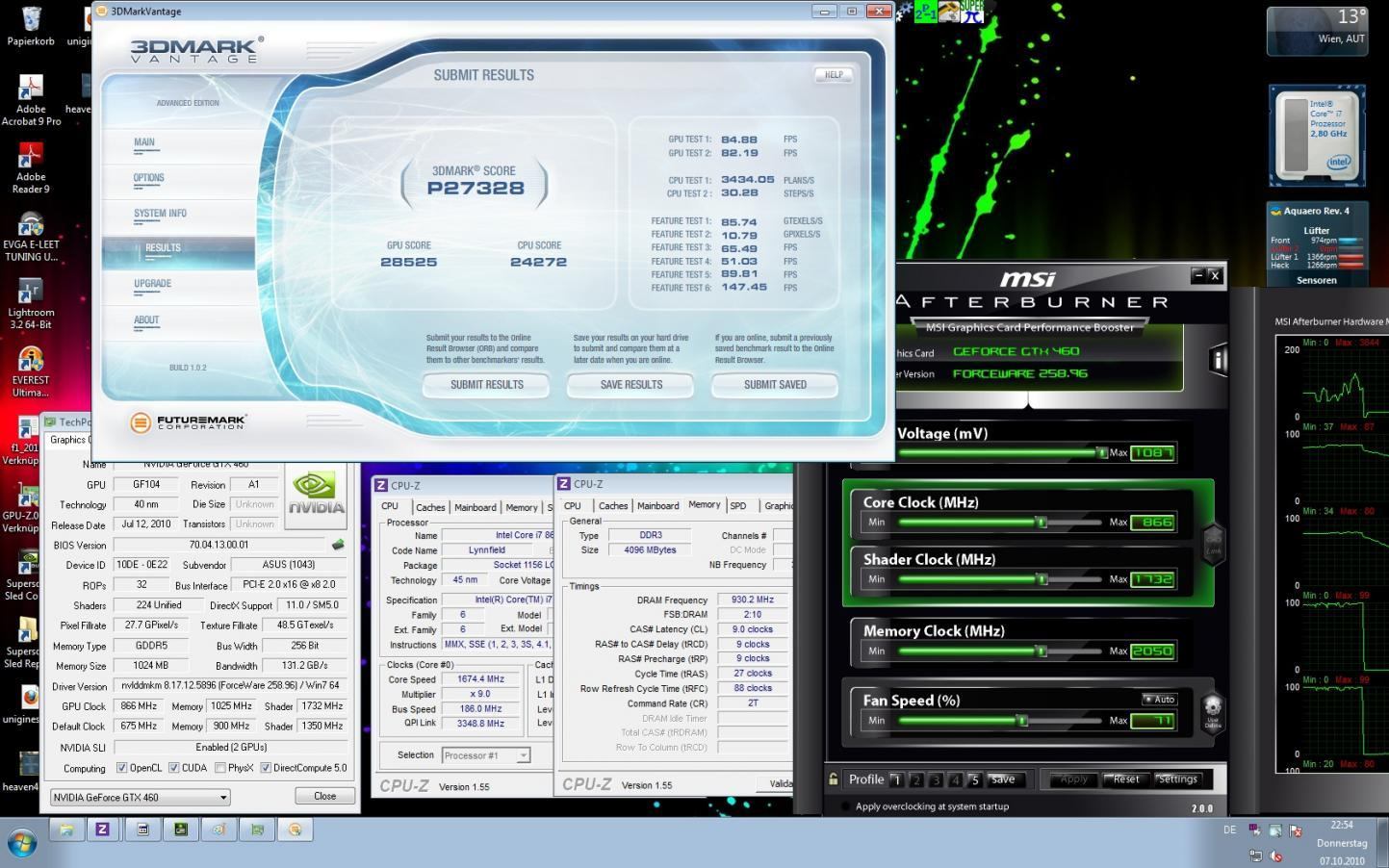Click the Afterburner profile lock icon
1389x868 pixels.
pos(834,779)
